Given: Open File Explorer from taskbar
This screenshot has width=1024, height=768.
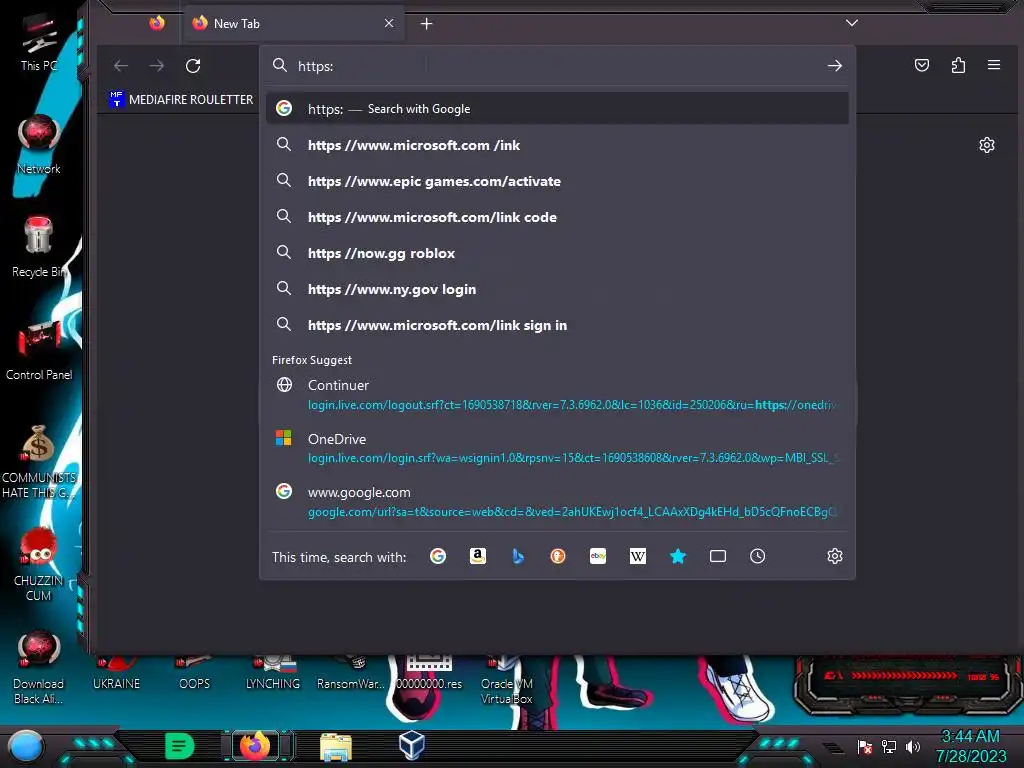Looking at the screenshot, I should click(x=336, y=746).
